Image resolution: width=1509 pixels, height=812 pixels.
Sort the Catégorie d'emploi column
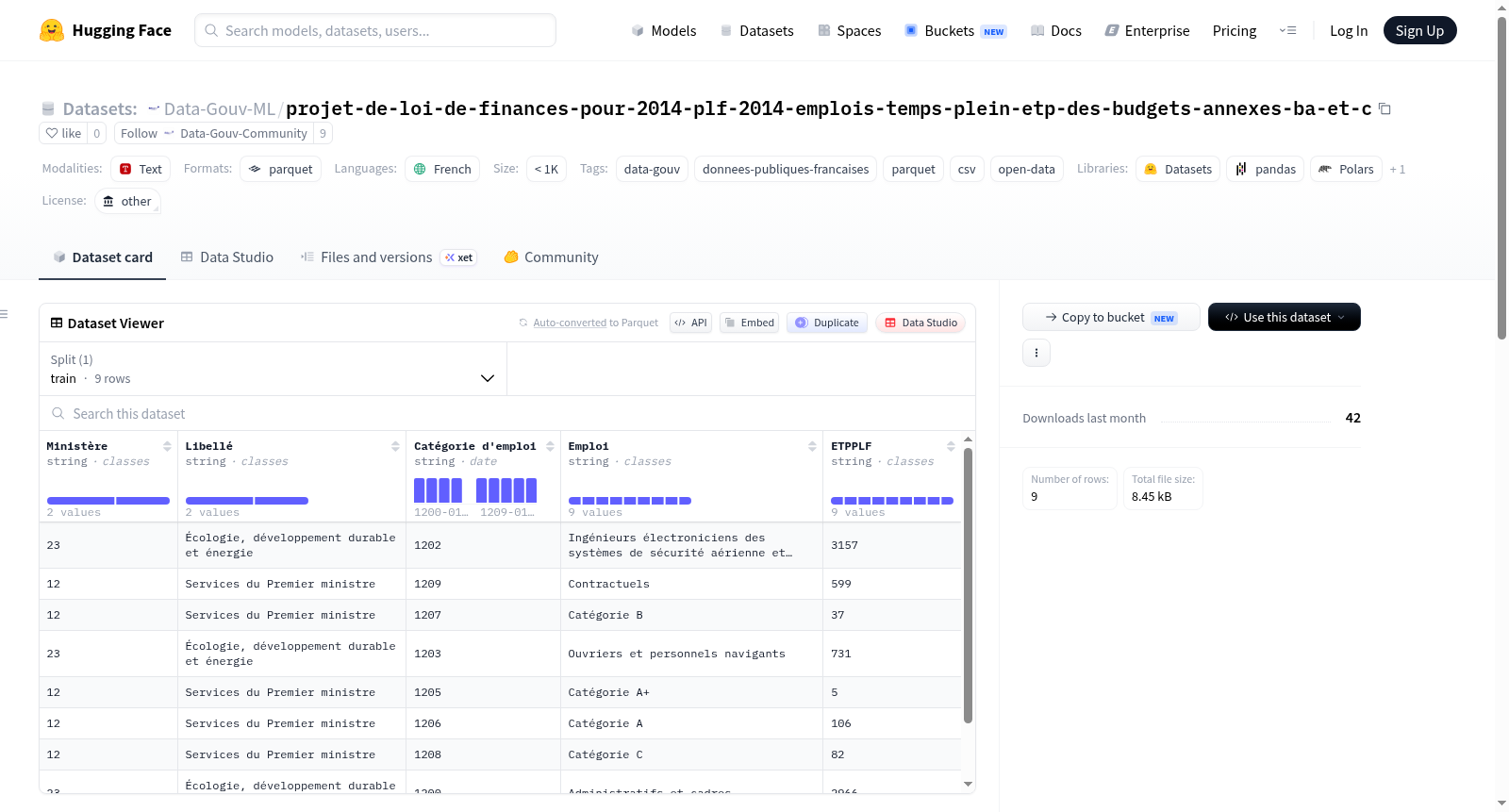[550, 446]
